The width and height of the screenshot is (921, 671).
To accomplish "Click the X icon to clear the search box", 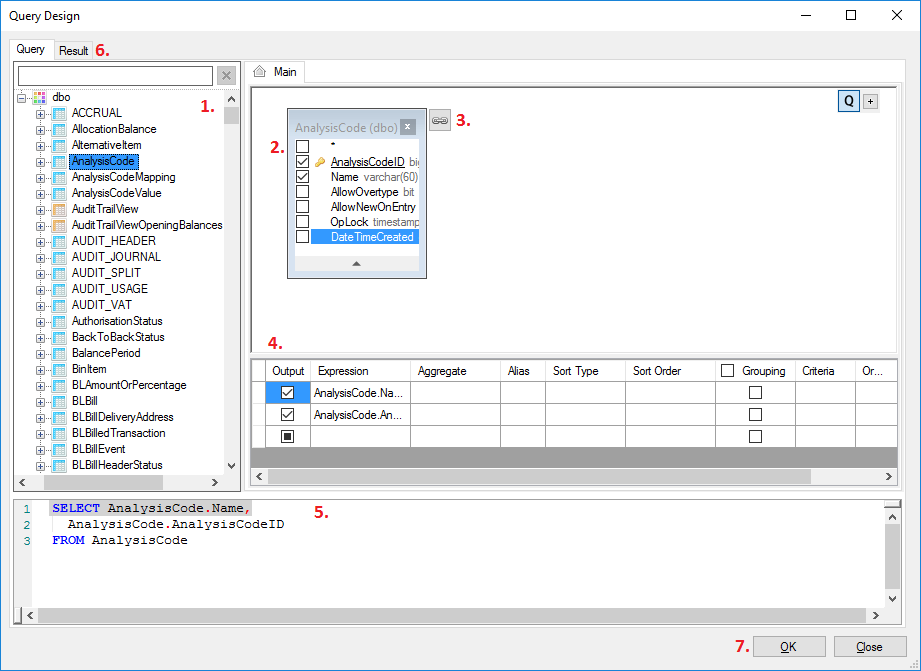I will tap(226, 75).
